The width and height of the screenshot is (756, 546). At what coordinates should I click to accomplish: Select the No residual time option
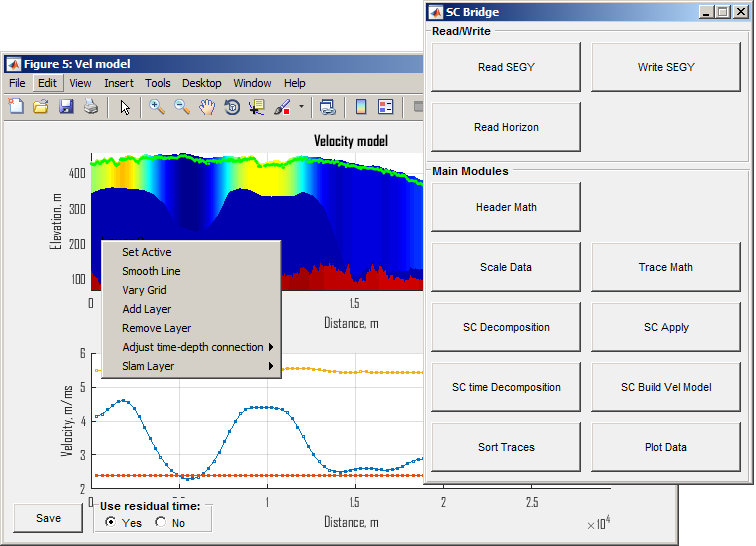(161, 522)
